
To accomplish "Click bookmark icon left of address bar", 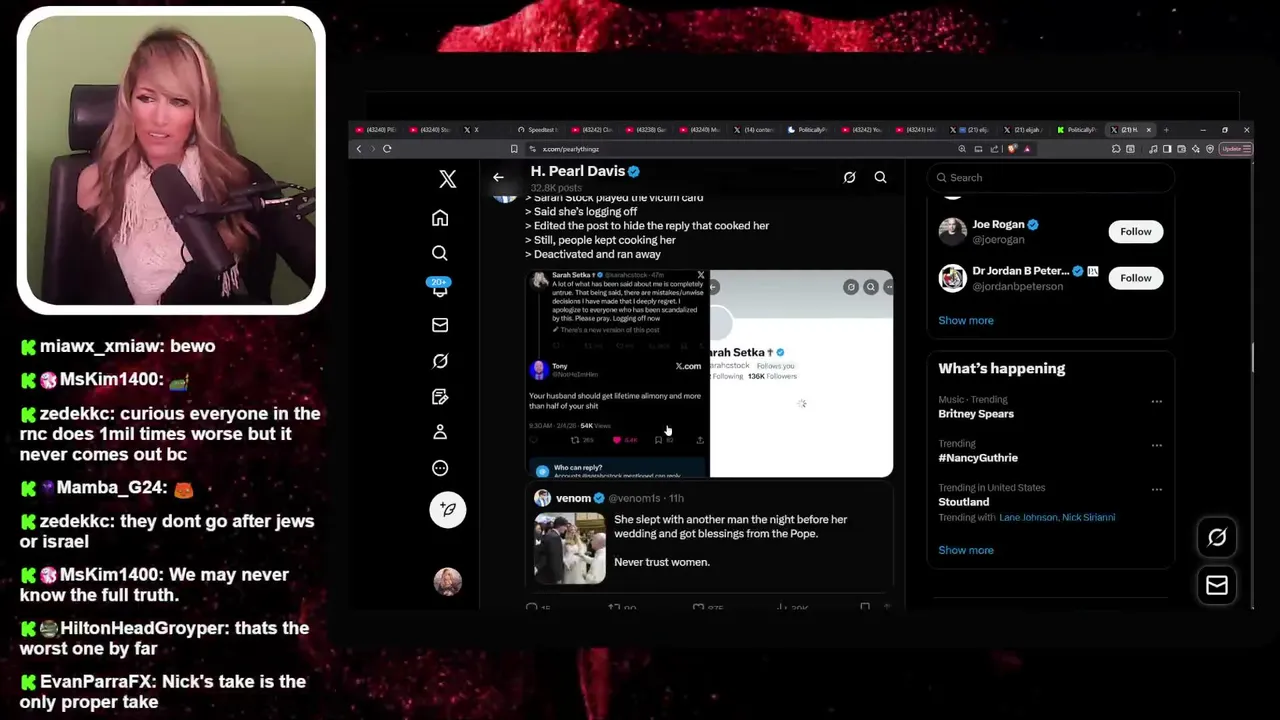I will 514,149.
